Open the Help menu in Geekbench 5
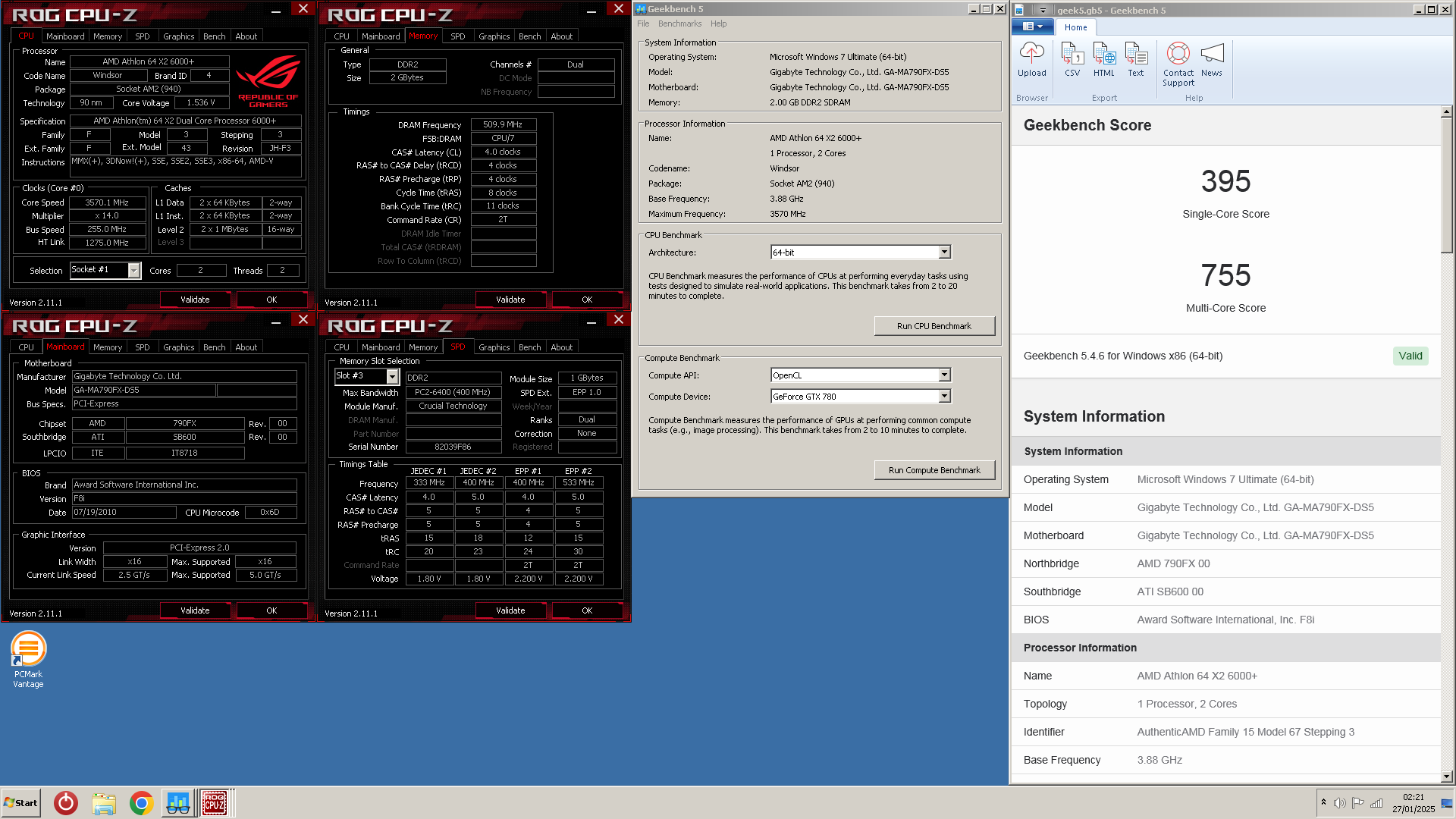Image resolution: width=1456 pixels, height=819 pixels. (x=718, y=24)
